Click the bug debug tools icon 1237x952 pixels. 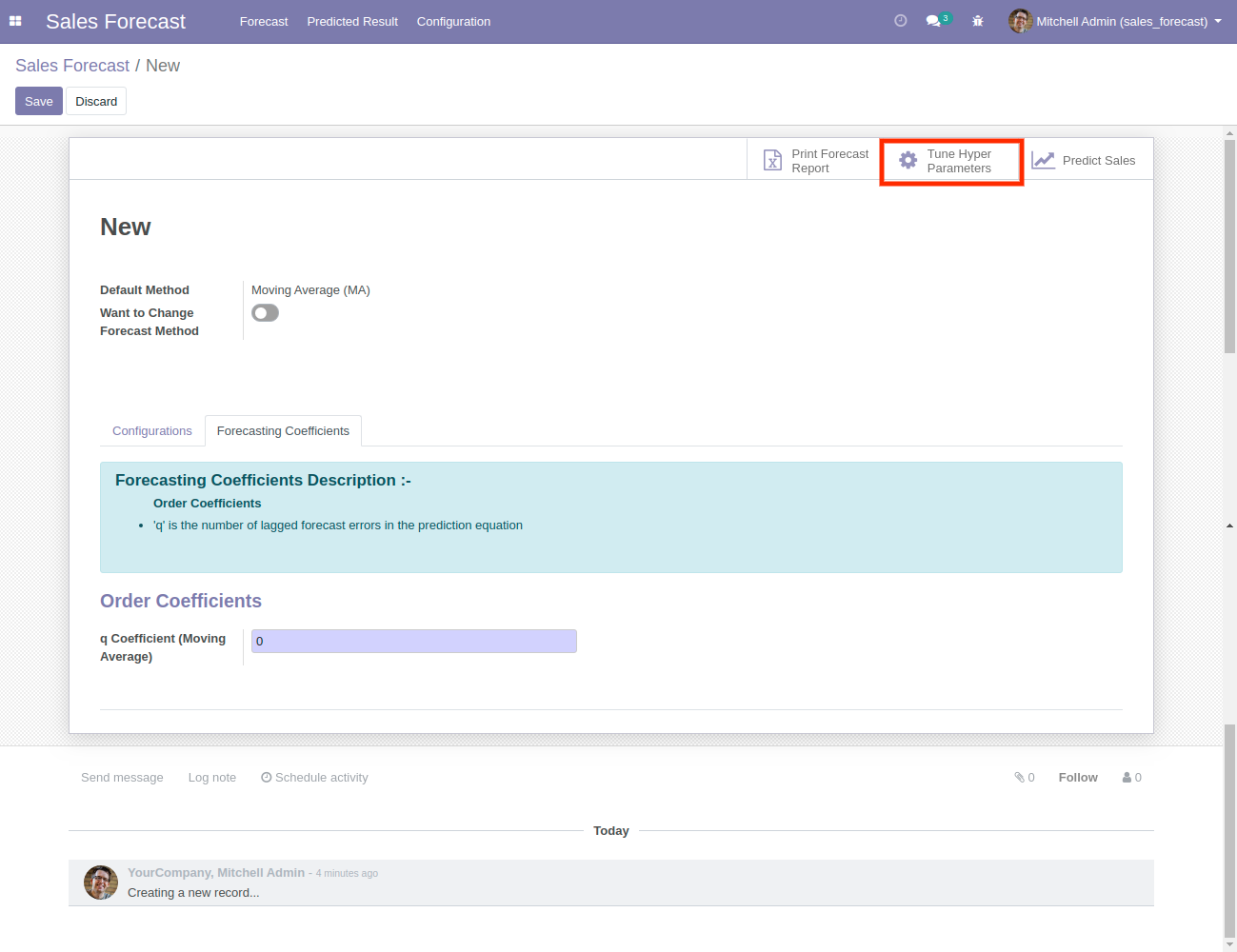pos(977,21)
